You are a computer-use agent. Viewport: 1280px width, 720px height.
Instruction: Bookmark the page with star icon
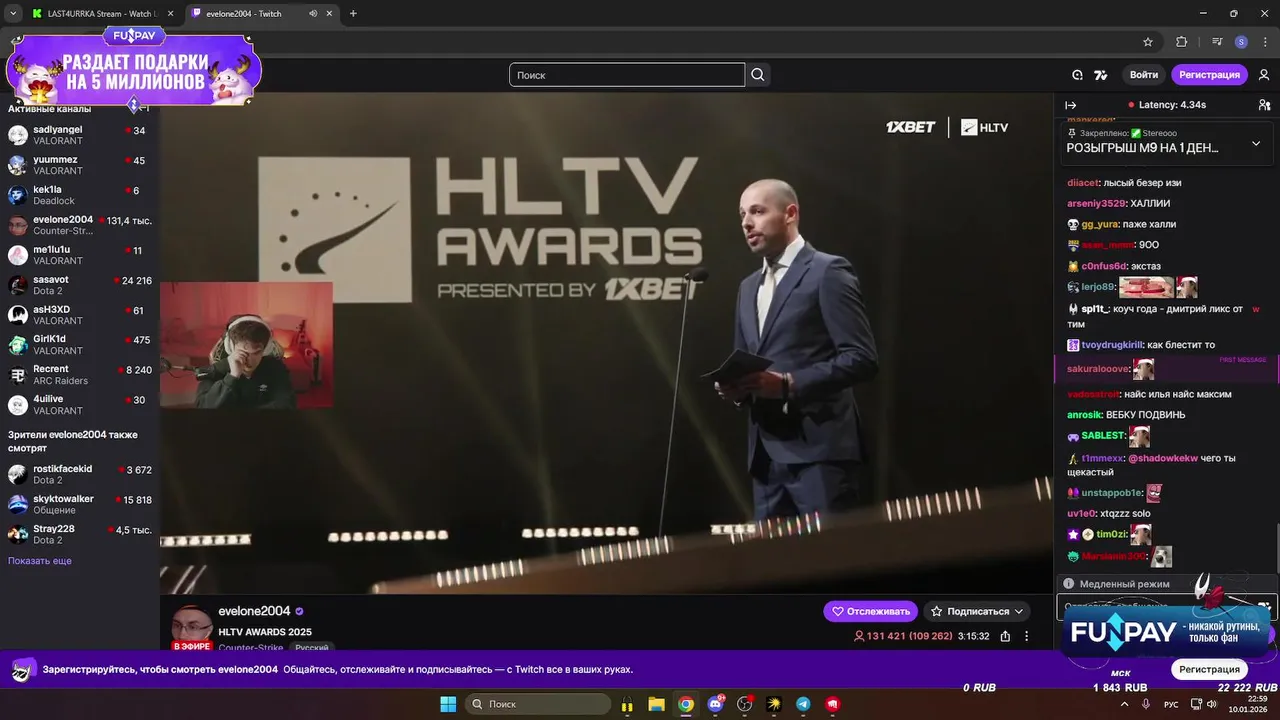pyautogui.click(x=1148, y=42)
